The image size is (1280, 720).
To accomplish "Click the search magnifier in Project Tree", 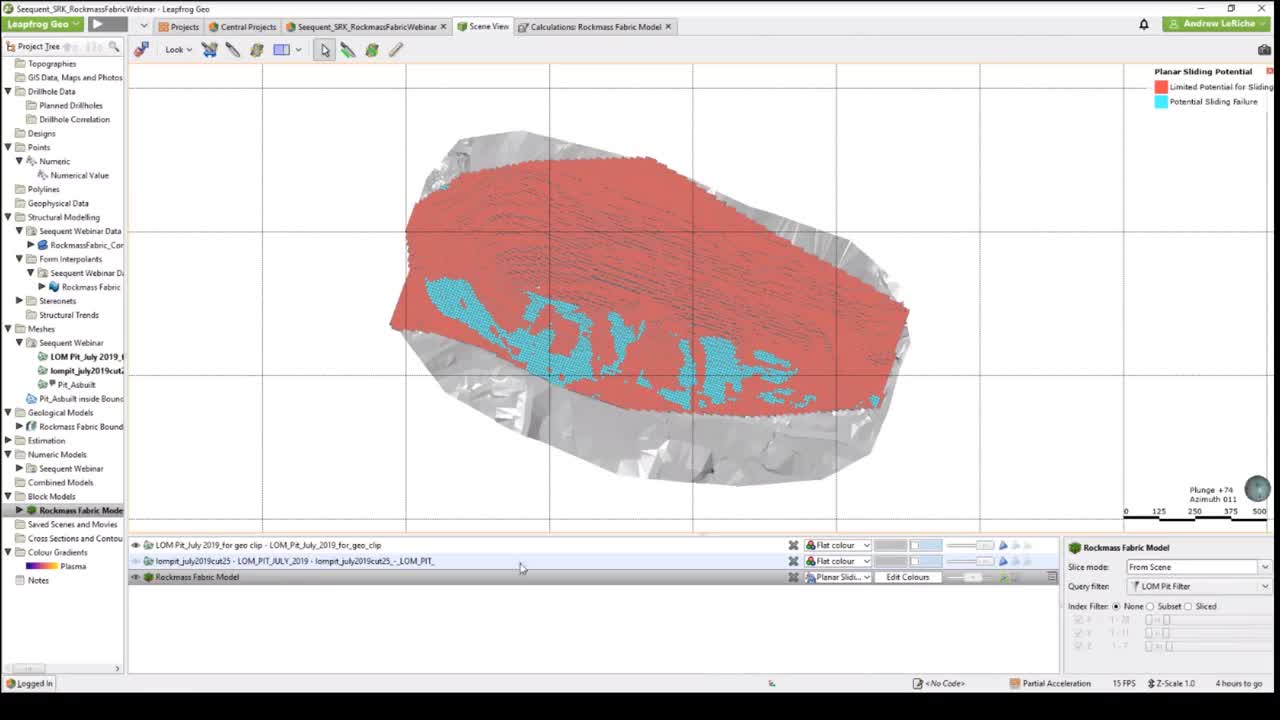I will pos(114,46).
